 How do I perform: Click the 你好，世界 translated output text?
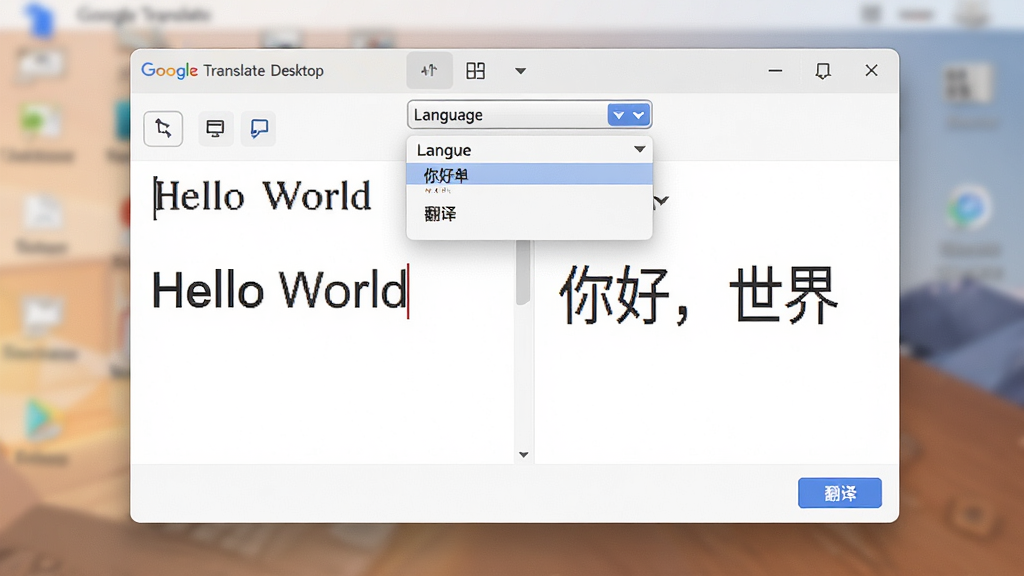pyautogui.click(x=699, y=295)
